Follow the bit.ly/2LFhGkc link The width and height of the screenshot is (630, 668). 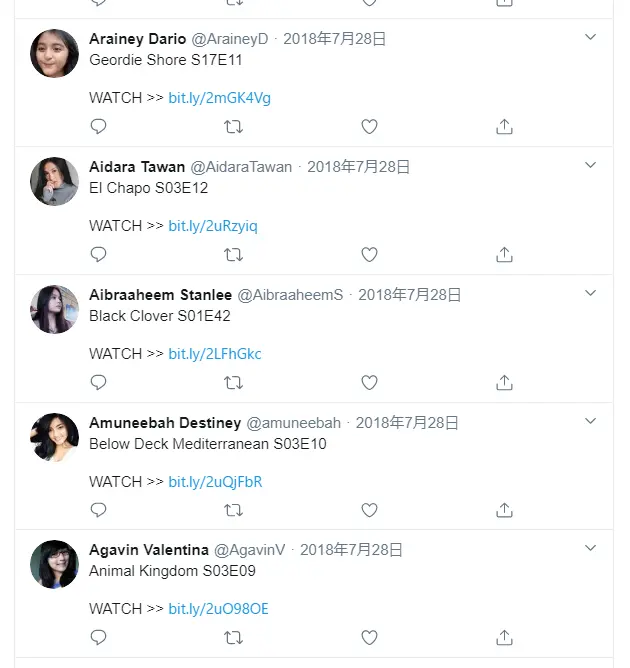(215, 354)
